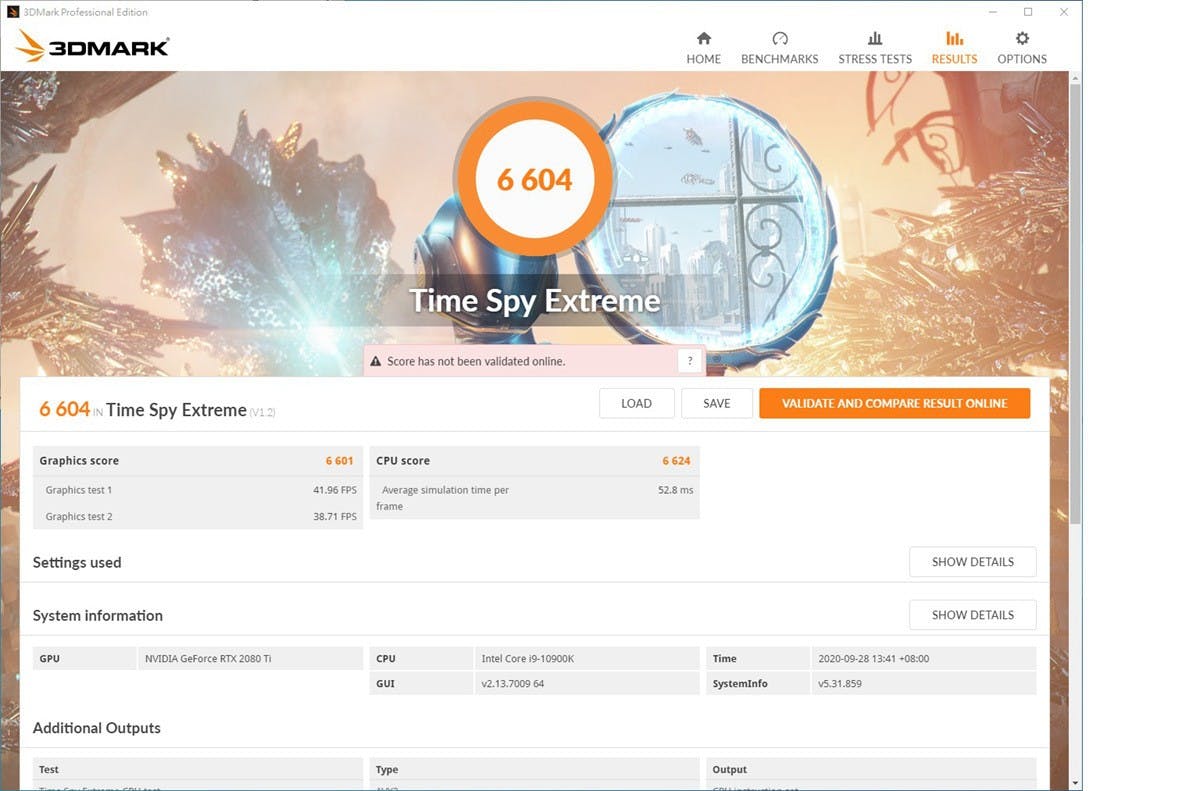The width and height of the screenshot is (1200, 791).
Task: Click the orange 6 604 score circle
Action: tap(534, 180)
